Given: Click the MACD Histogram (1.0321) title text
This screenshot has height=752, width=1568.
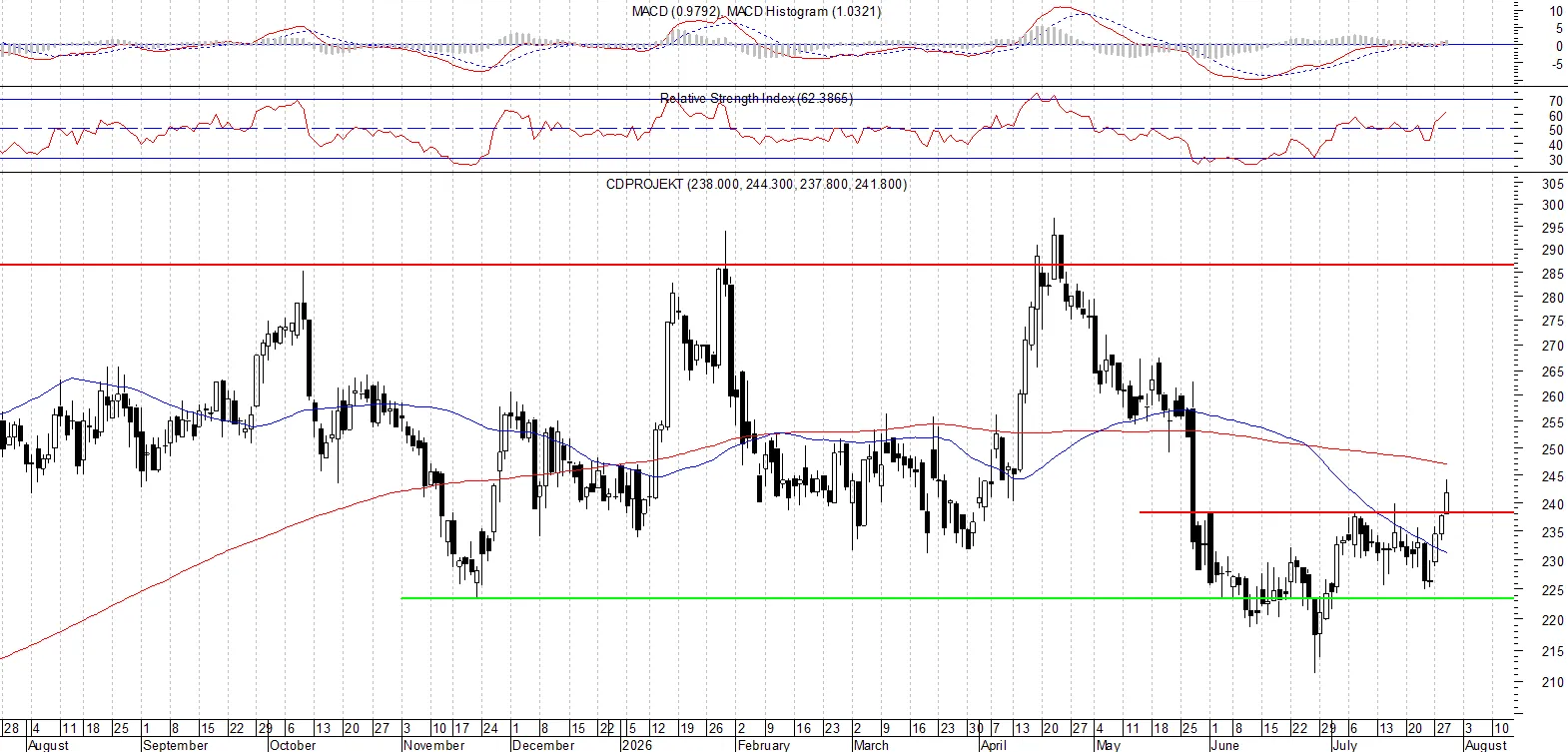Looking at the screenshot, I should (x=804, y=11).
